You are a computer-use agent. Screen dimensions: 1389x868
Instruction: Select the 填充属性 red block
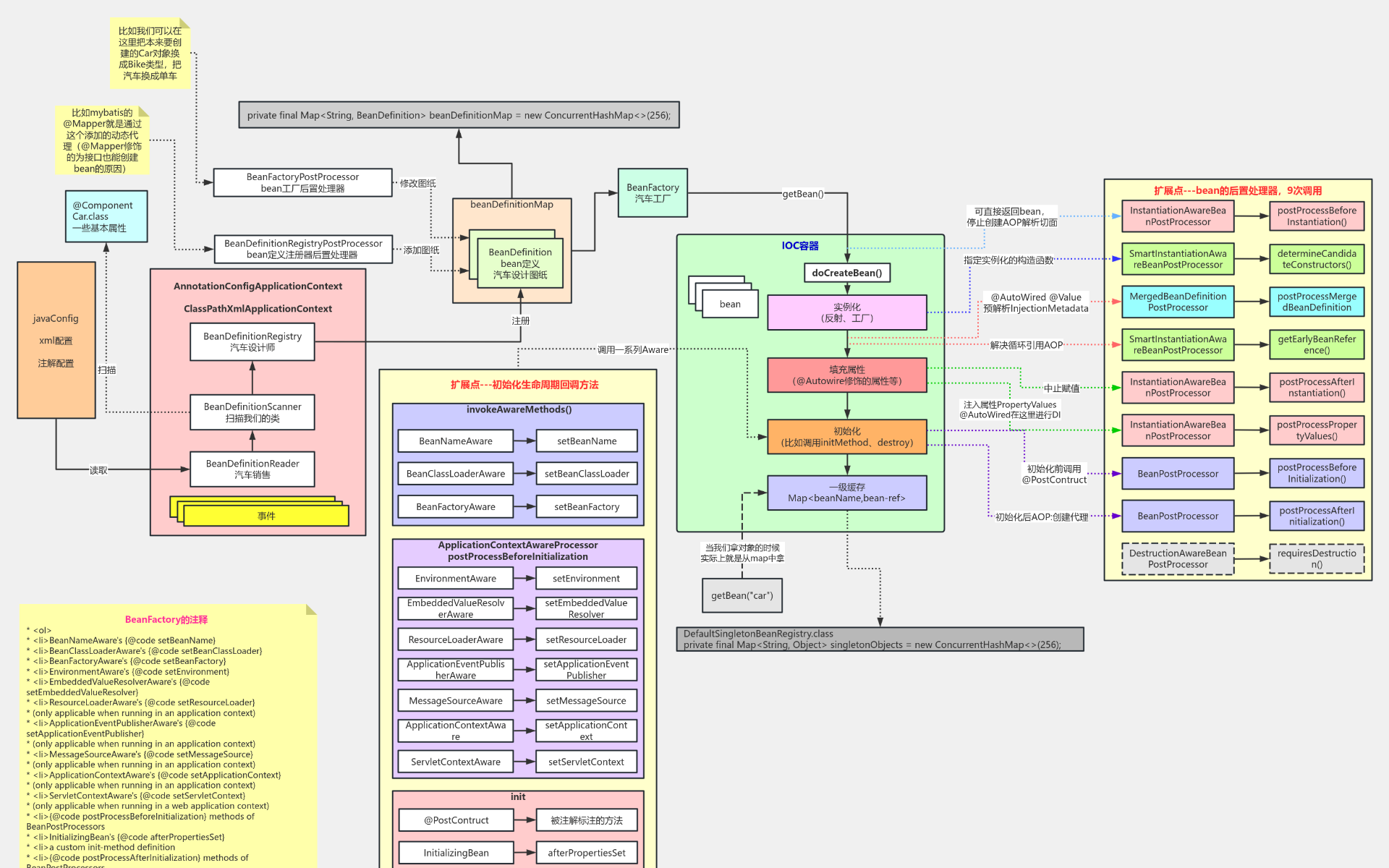[846, 375]
